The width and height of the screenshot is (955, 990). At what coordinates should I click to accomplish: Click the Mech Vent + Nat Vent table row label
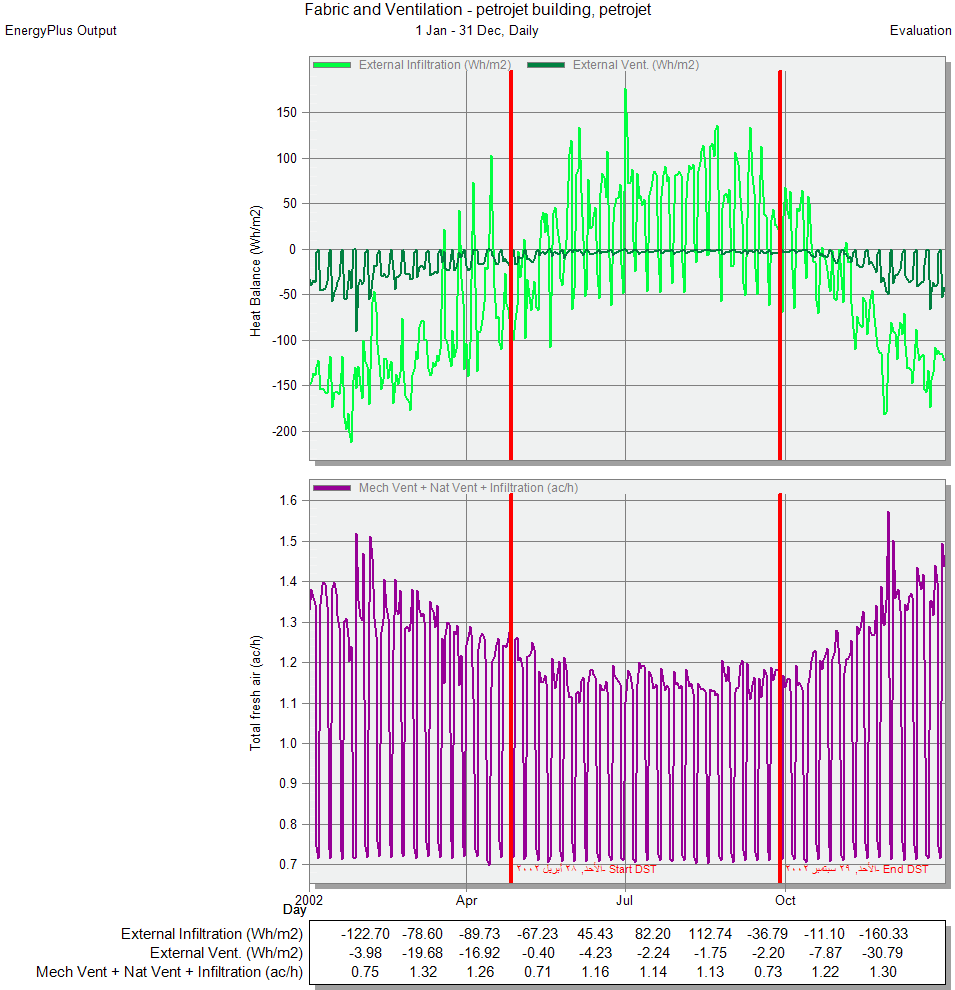pos(169,972)
